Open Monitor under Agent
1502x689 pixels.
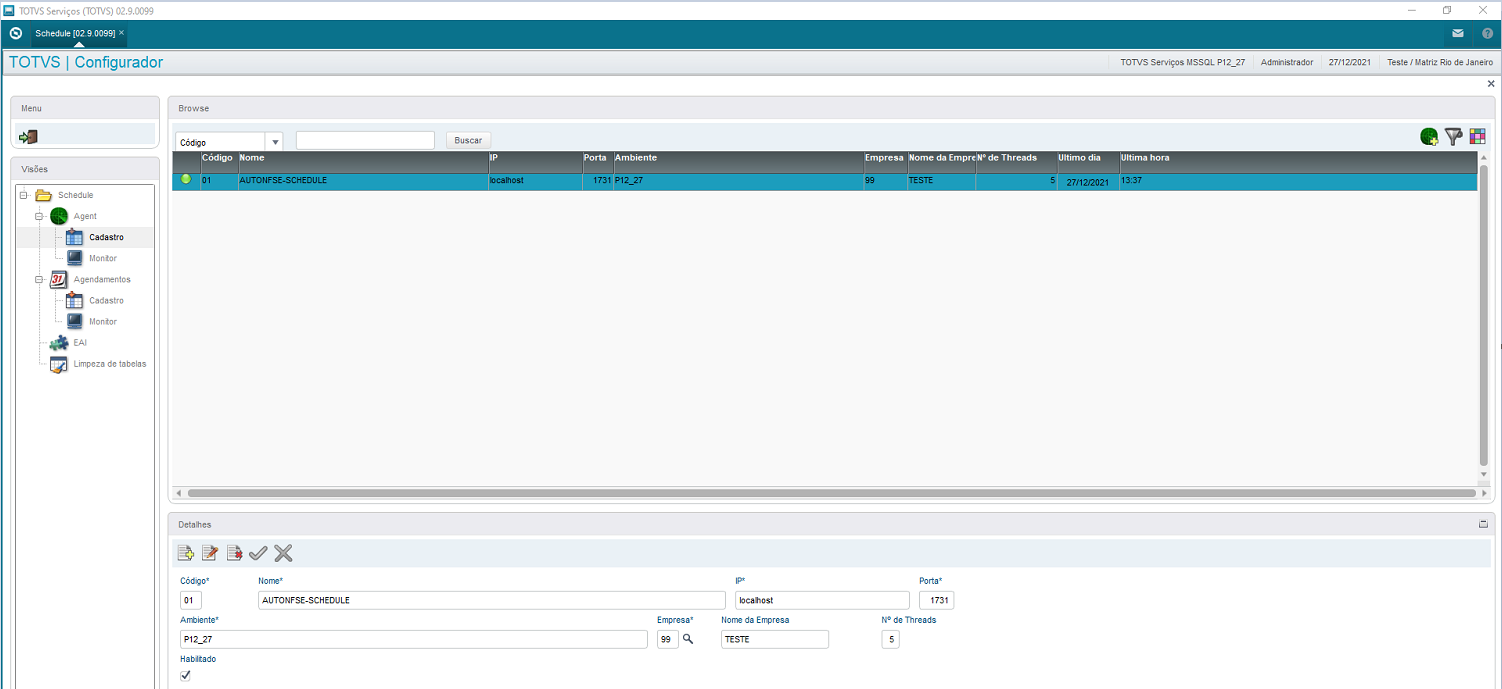point(103,258)
